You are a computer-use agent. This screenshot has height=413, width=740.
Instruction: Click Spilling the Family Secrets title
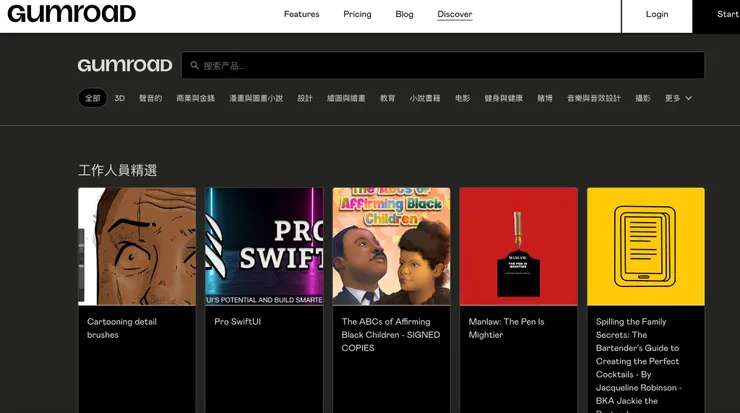639,364
